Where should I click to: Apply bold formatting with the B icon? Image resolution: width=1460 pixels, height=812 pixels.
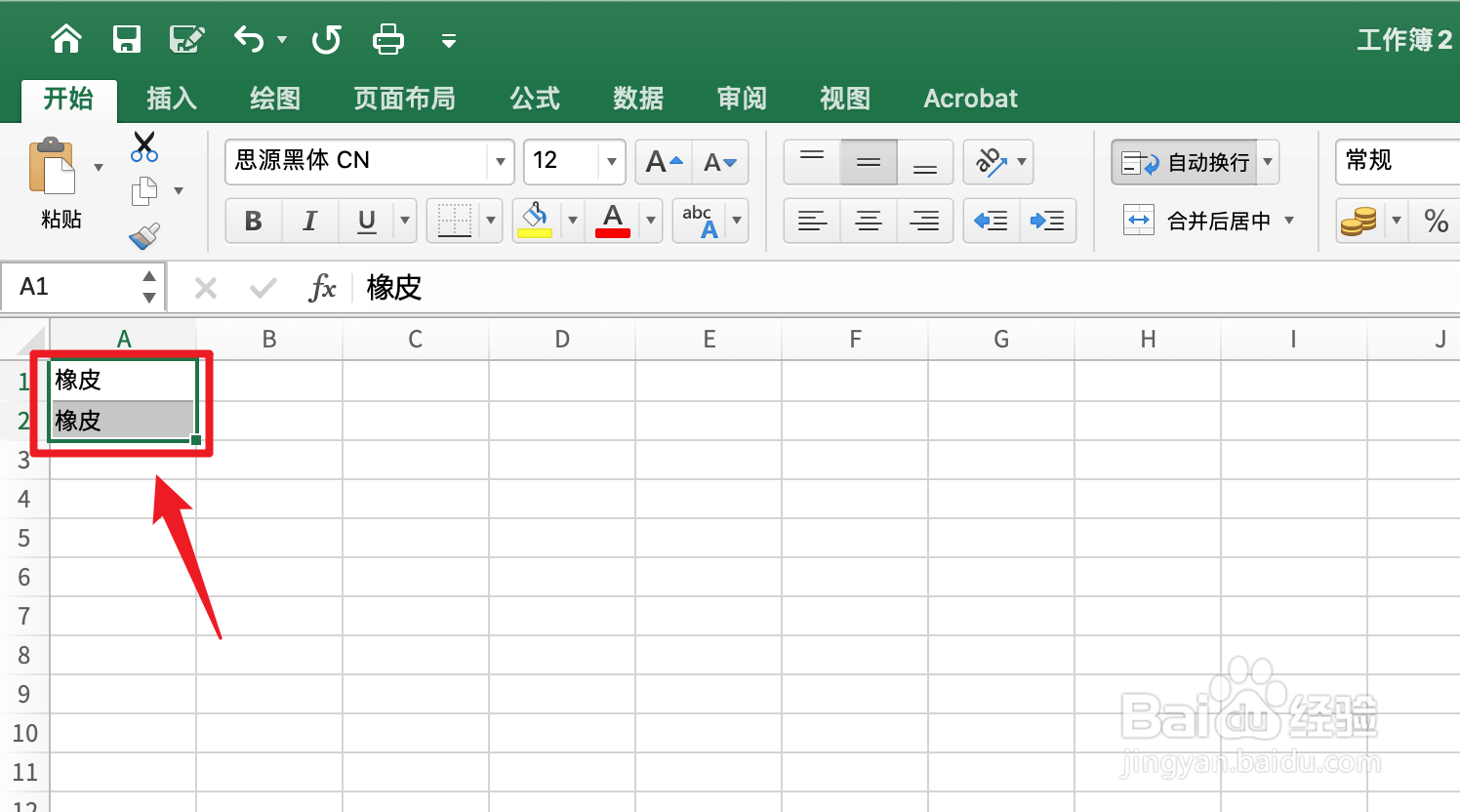(x=253, y=221)
